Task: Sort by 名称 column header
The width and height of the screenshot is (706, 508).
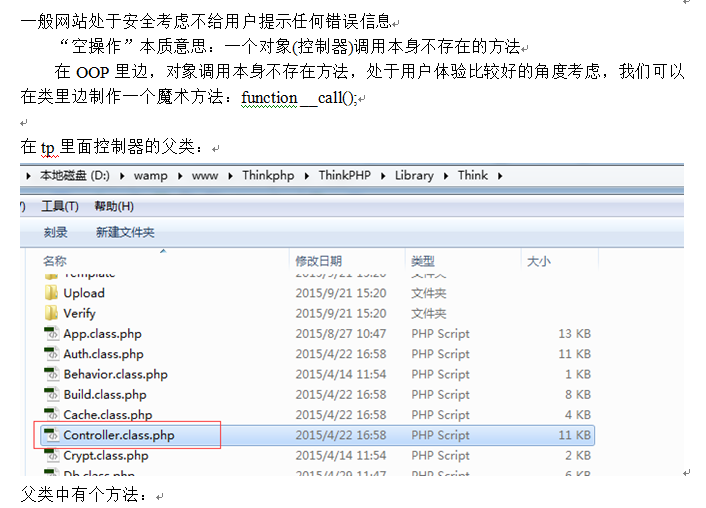Action: (55, 261)
